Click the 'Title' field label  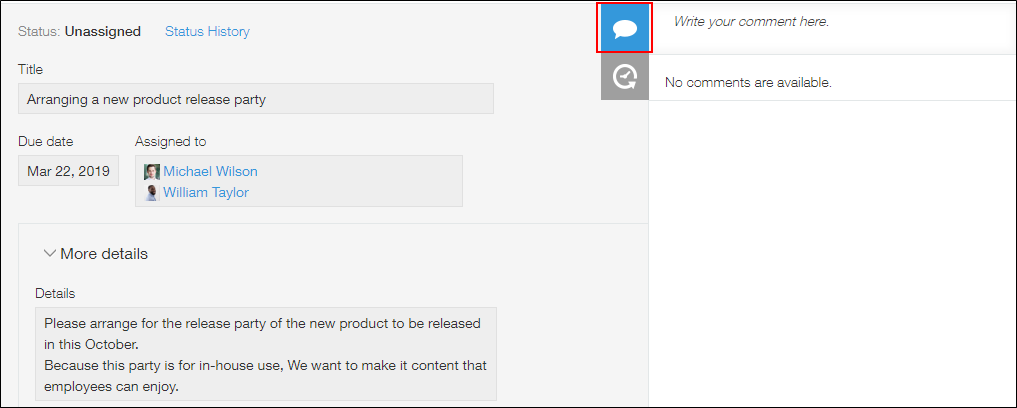(x=31, y=70)
